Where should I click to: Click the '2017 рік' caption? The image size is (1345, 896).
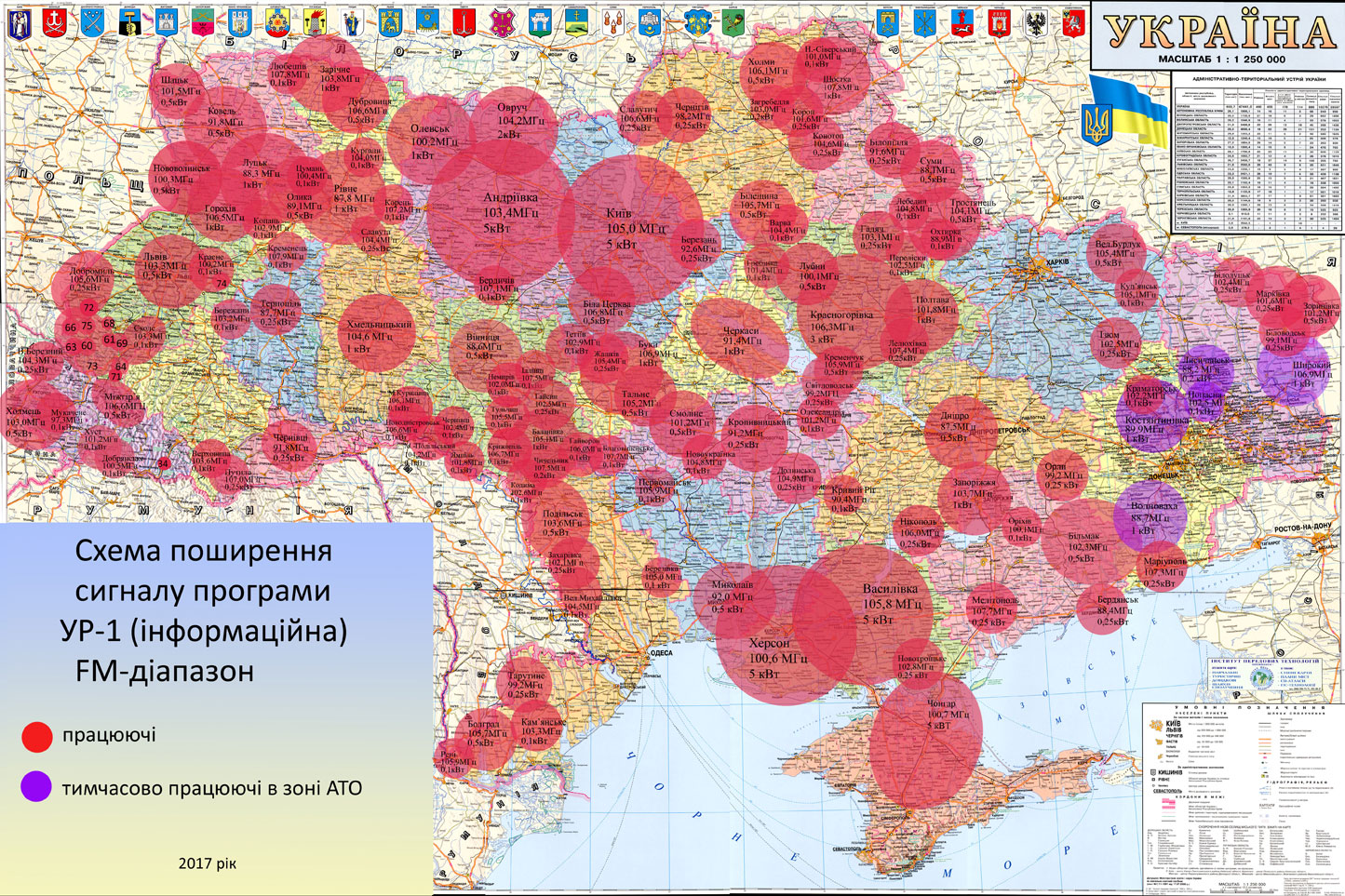(x=208, y=863)
